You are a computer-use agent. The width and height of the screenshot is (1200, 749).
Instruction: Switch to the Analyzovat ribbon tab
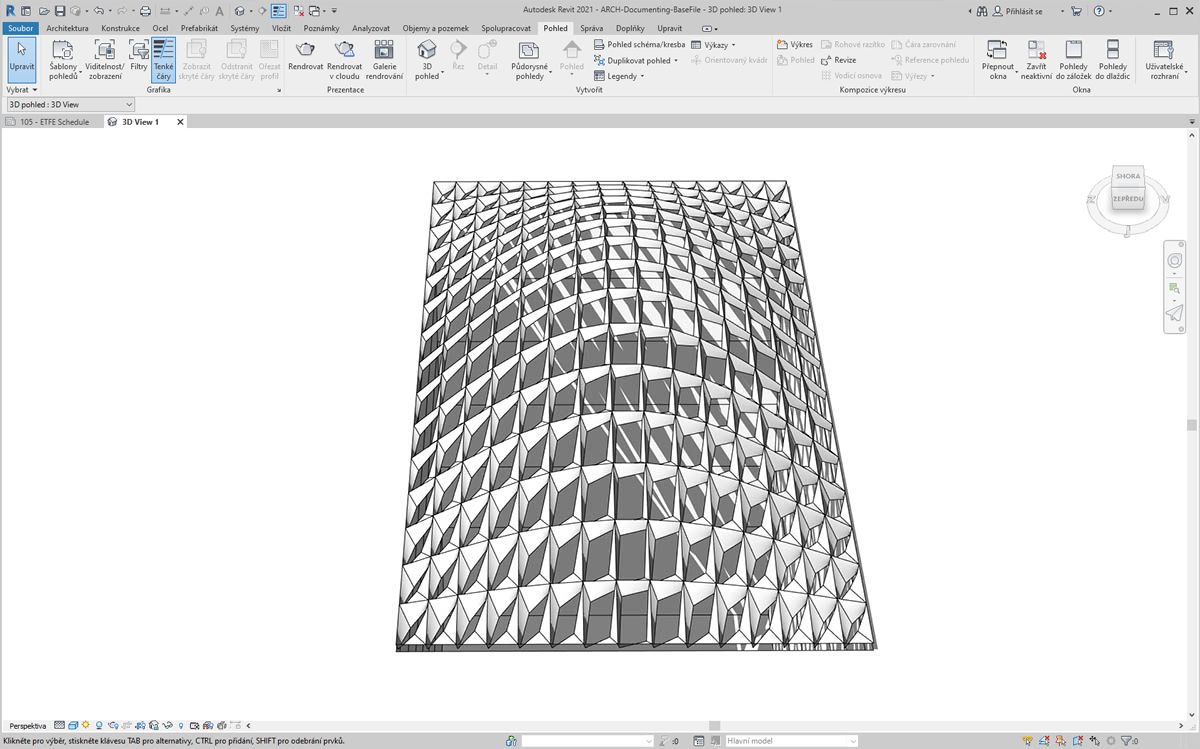click(x=371, y=28)
